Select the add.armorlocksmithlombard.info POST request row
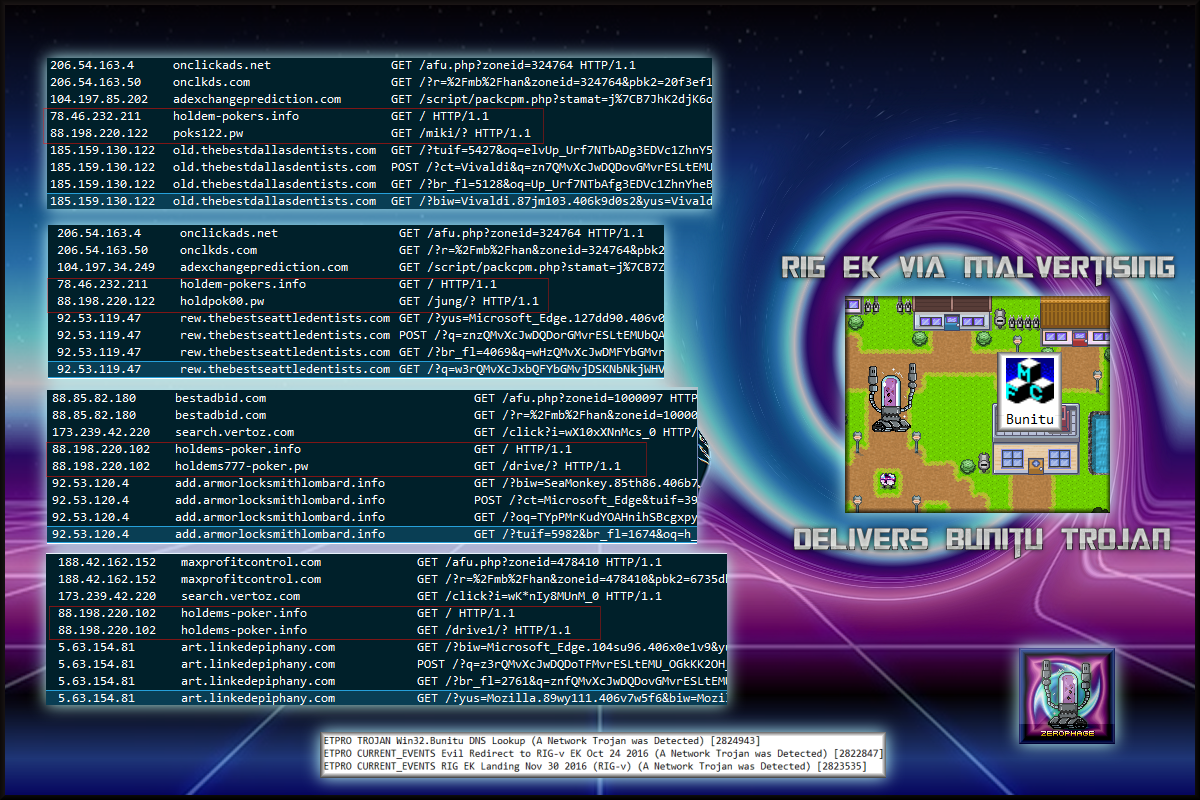1200x800 pixels. 372,500
